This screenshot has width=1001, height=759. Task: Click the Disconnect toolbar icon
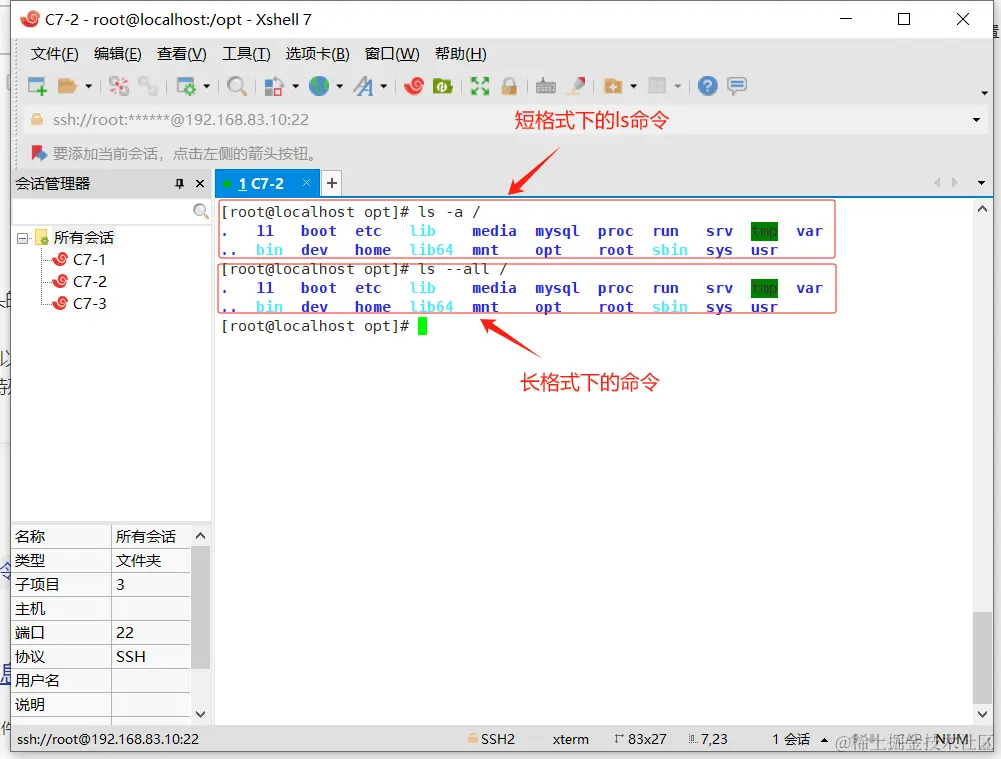tap(119, 86)
